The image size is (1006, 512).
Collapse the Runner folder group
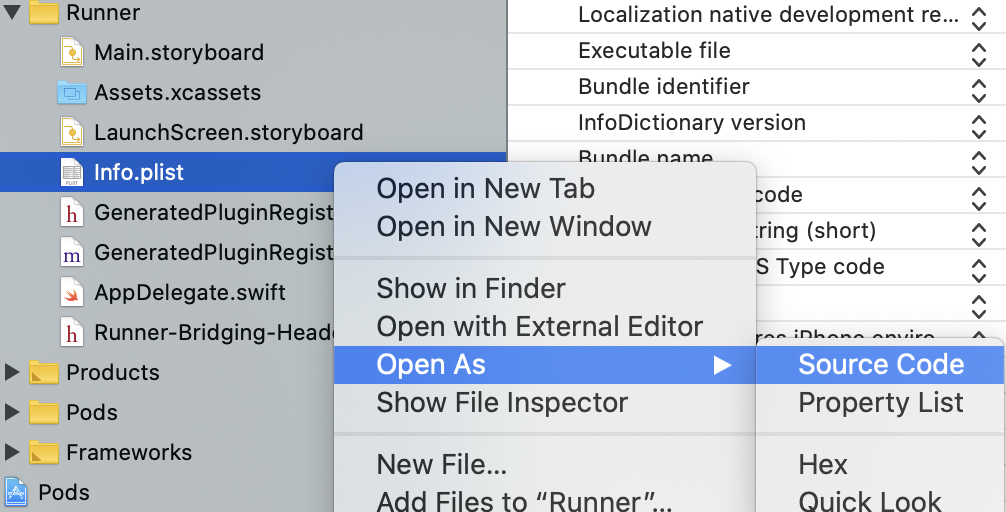[x=12, y=13]
